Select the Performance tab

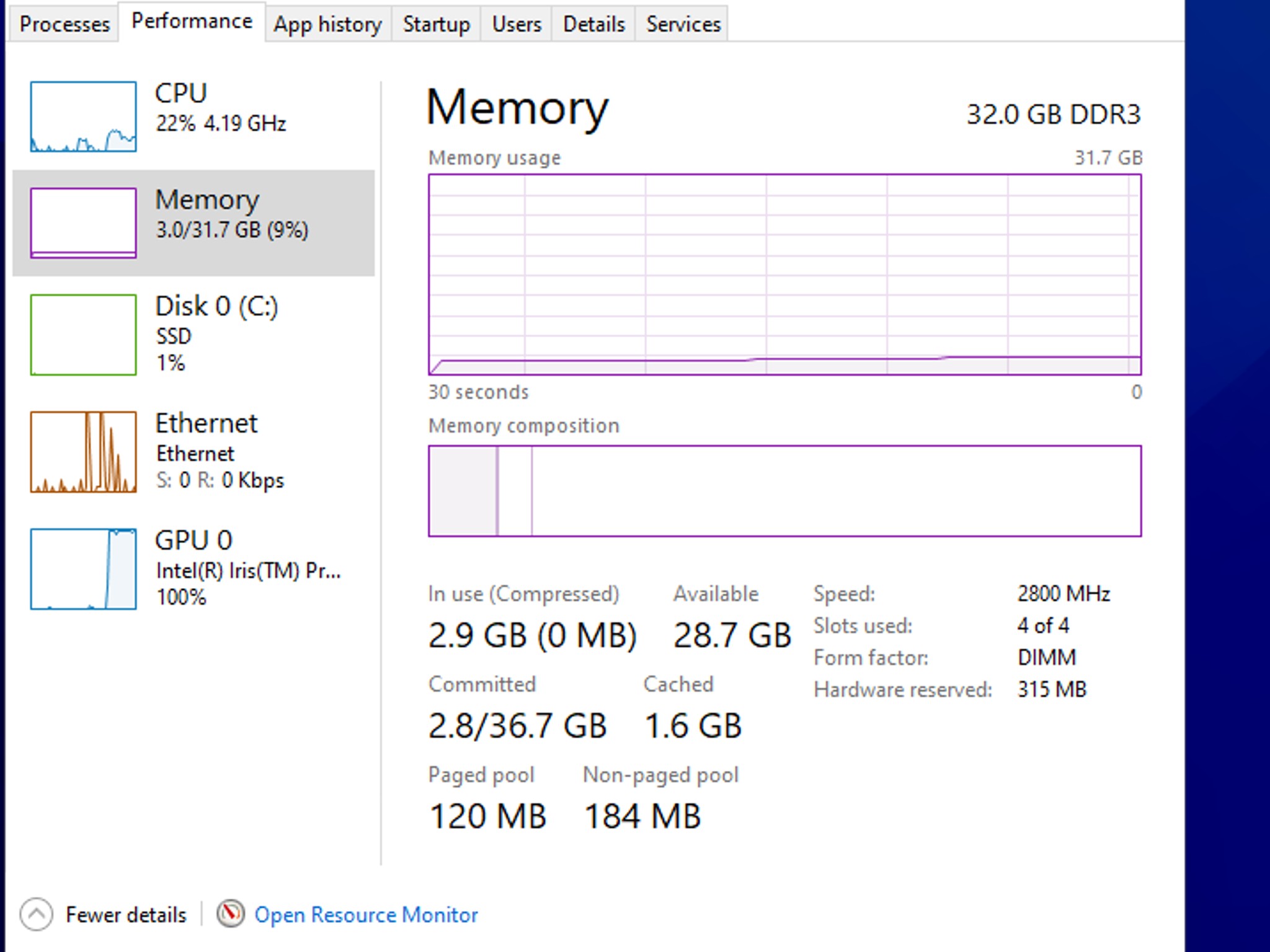(x=192, y=22)
